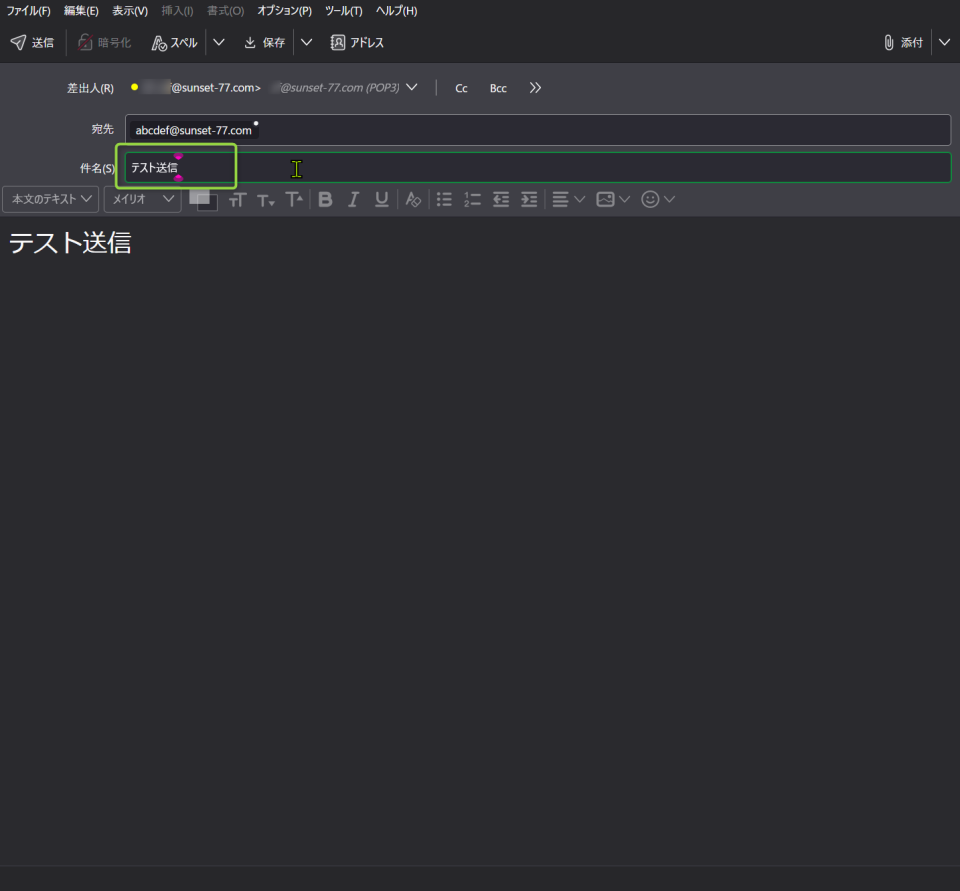The image size is (960, 891).
Task: Apply numbered list formatting
Action: point(473,199)
